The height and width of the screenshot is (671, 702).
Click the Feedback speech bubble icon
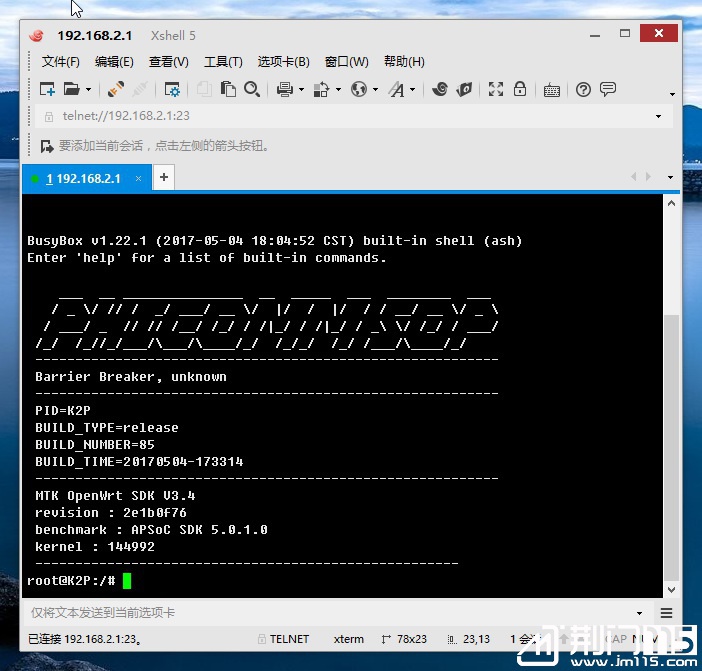tap(608, 89)
